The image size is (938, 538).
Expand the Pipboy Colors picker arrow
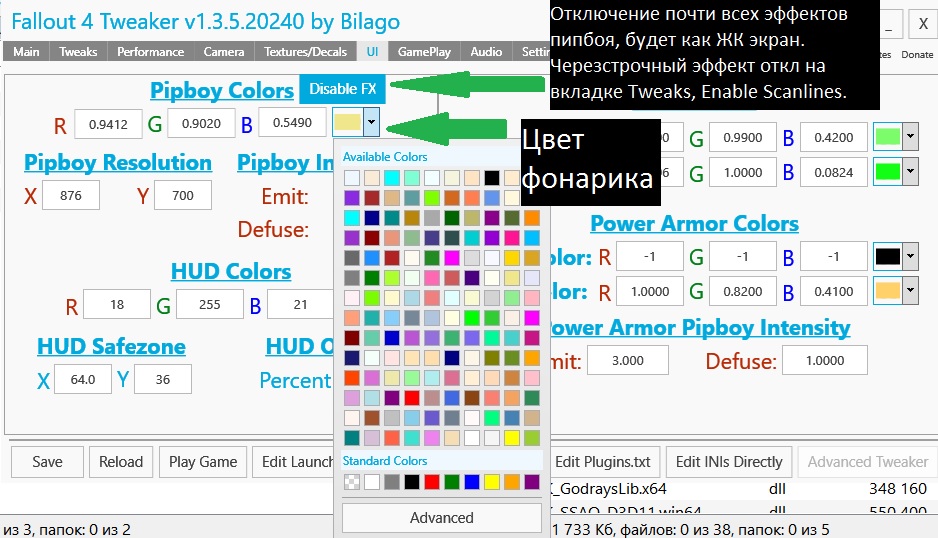(x=371, y=122)
